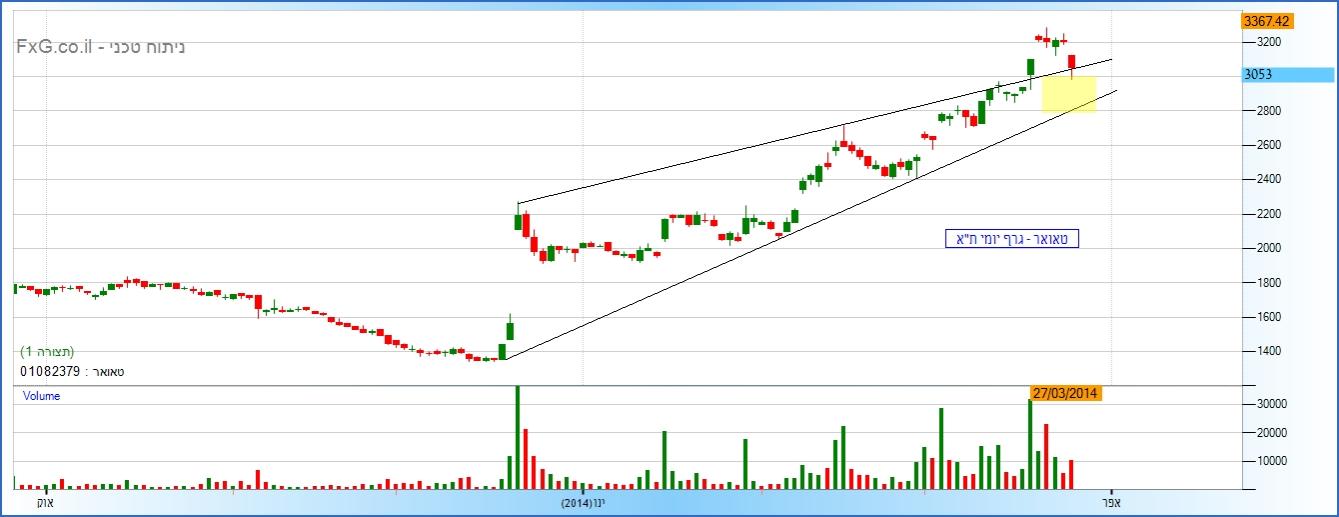1339x517 pixels.
Task: Click the orange 27/03/2014 date marker
Action: (x=1065, y=393)
